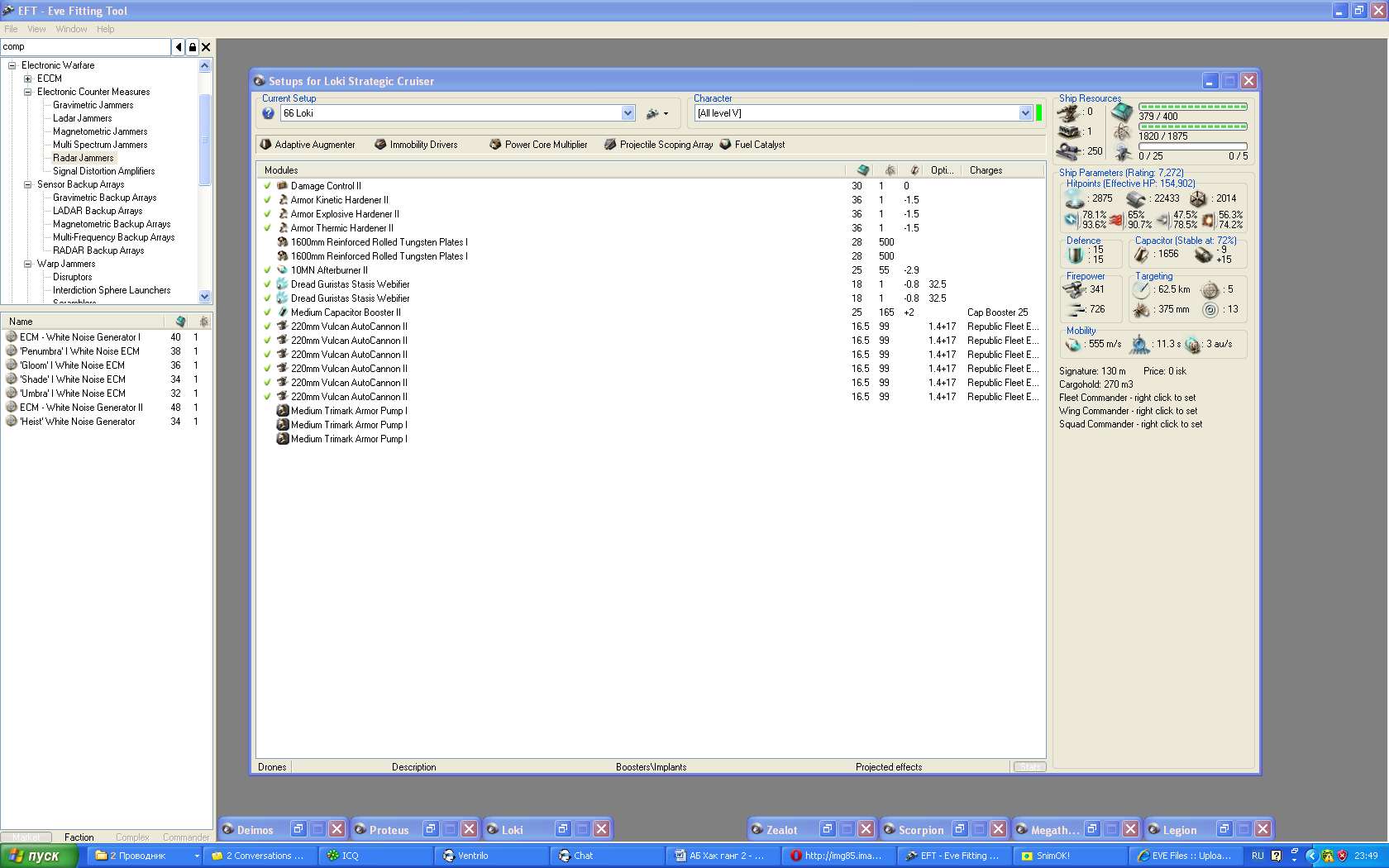Click the explosive resistance icon beside 56.3%
Viewport: 1389px width, 868px height.
1208,220
